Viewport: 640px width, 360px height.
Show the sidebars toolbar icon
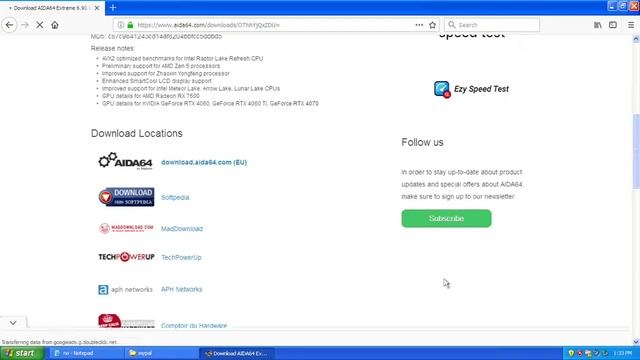point(613,25)
